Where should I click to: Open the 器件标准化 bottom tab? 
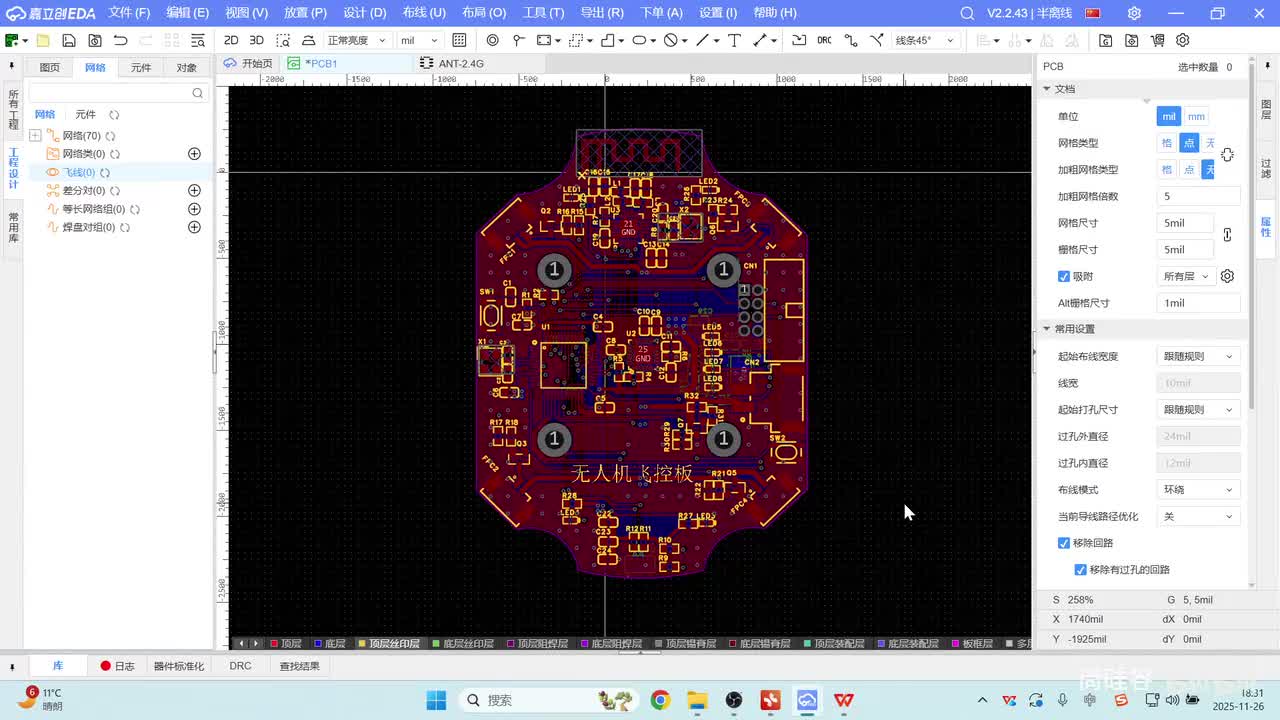pyautogui.click(x=179, y=666)
